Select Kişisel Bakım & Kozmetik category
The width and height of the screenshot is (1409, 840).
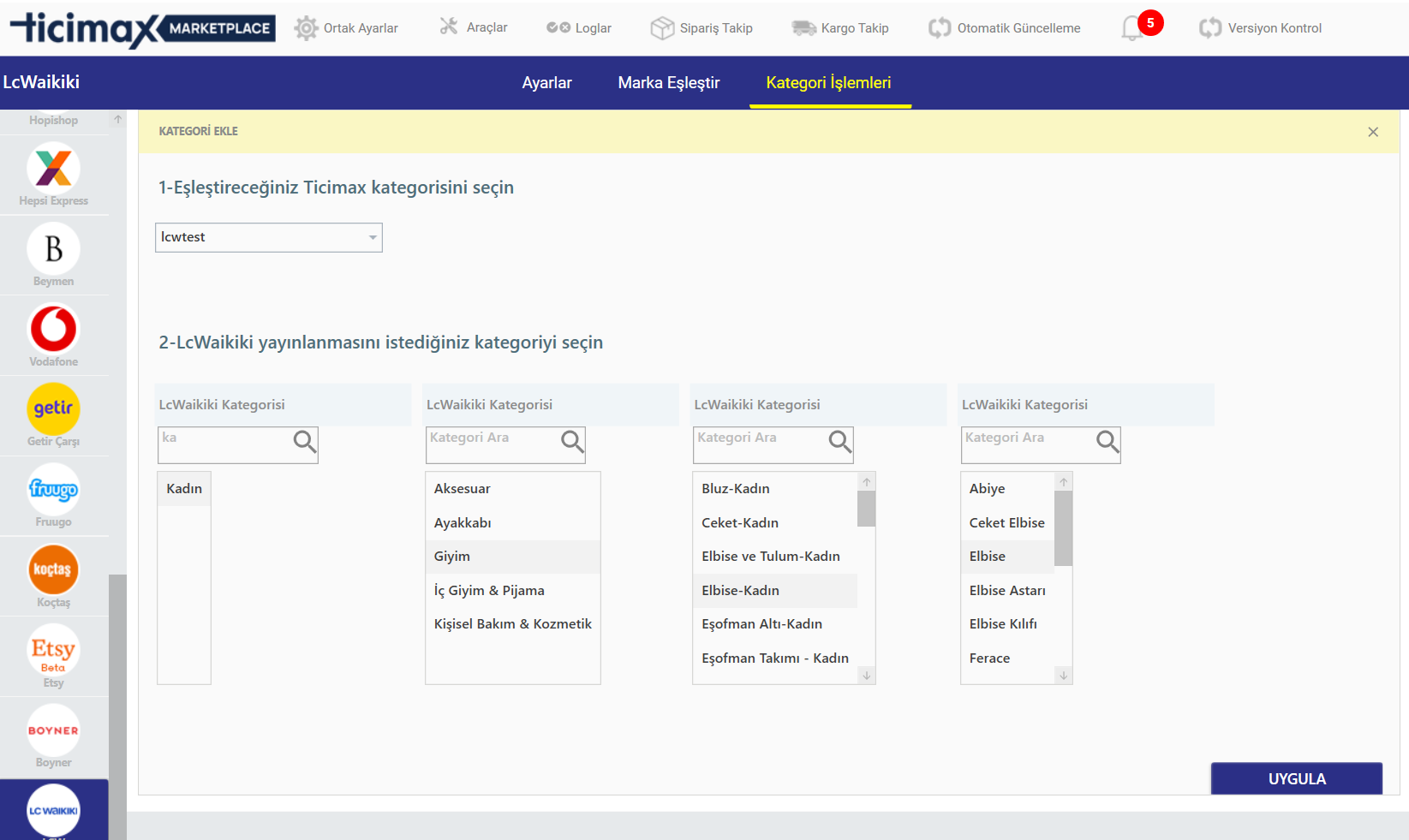coord(512,624)
